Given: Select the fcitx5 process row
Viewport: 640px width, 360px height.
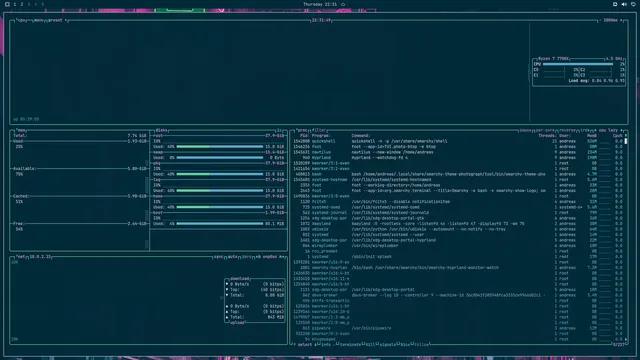Looking at the screenshot, I should point(458,202).
